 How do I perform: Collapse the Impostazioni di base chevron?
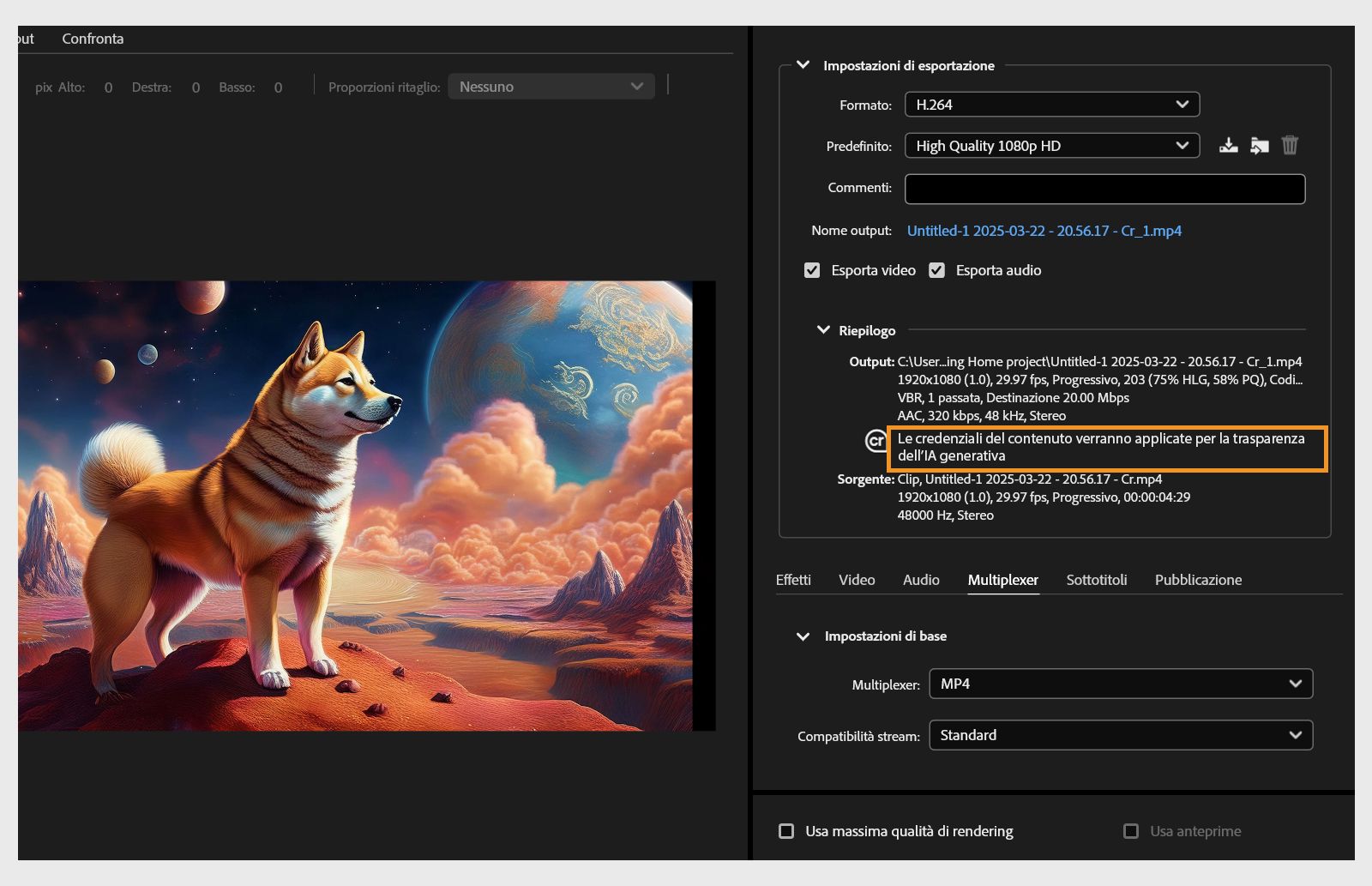click(x=803, y=636)
